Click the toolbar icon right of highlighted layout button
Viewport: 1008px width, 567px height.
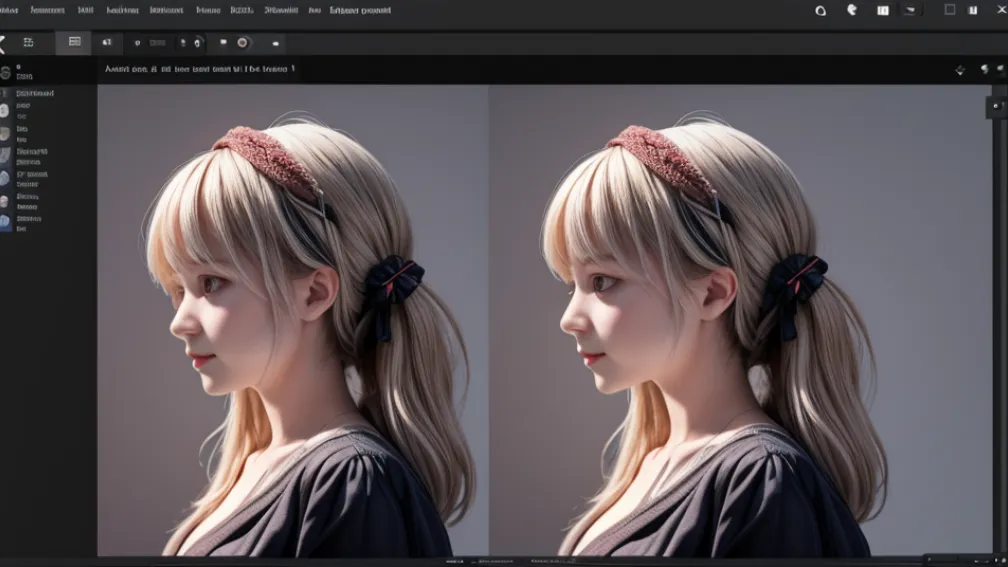click(107, 42)
